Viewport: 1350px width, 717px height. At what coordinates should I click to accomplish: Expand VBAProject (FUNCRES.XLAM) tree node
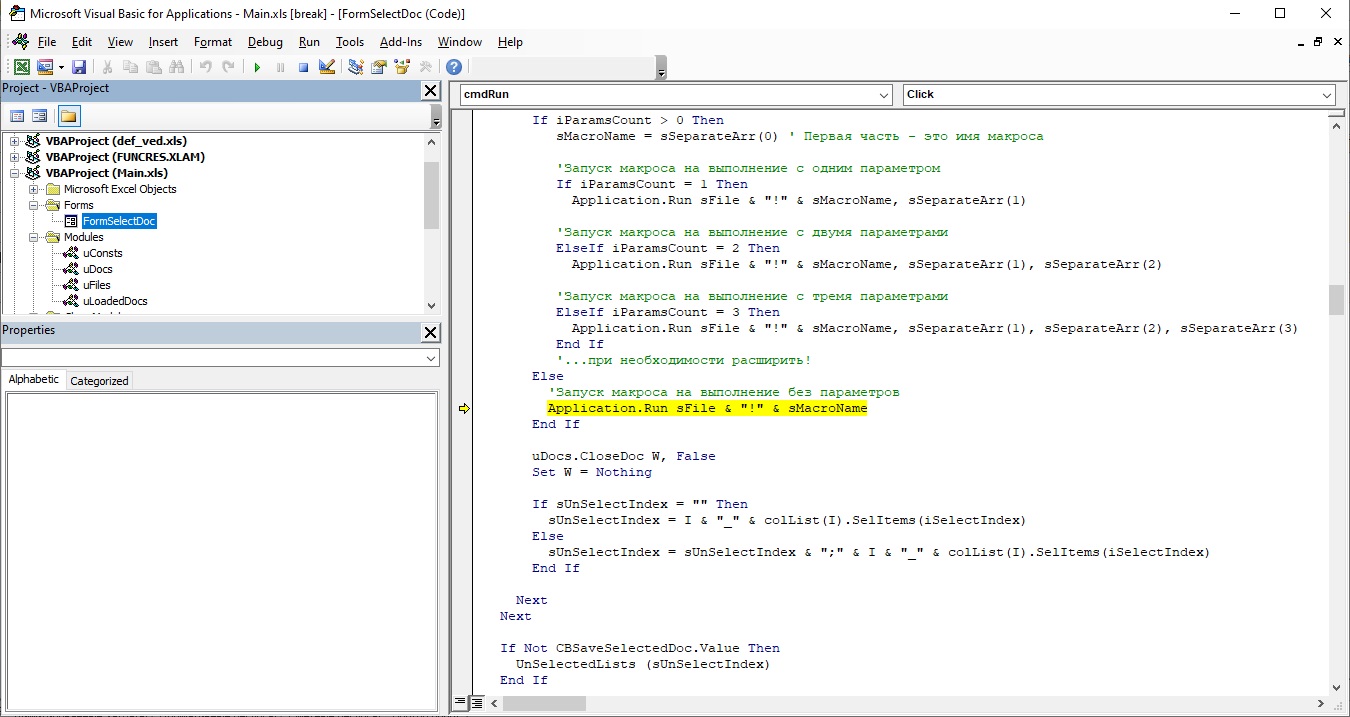[x=14, y=157]
